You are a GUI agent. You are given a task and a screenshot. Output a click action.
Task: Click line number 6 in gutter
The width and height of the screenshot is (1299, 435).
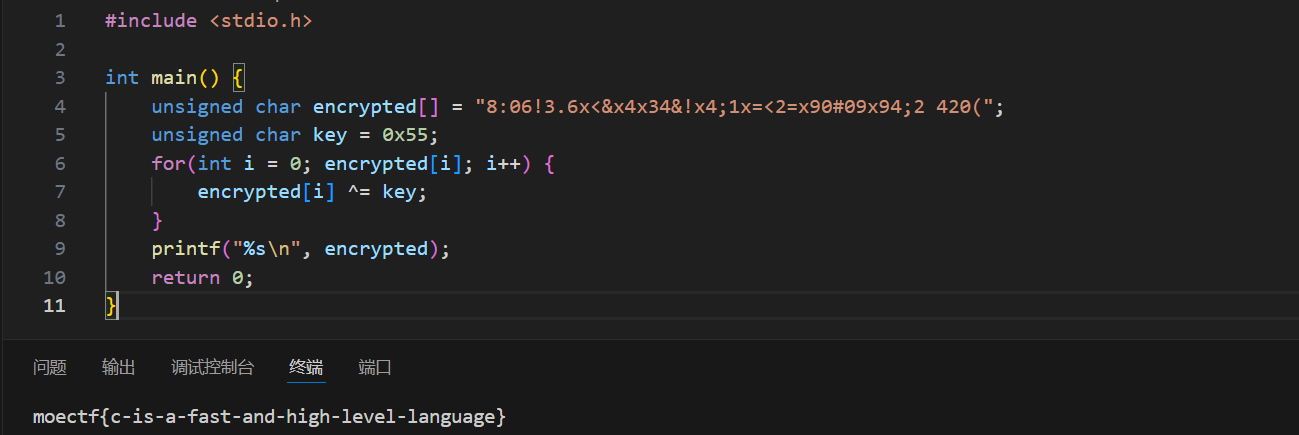[x=60, y=163]
